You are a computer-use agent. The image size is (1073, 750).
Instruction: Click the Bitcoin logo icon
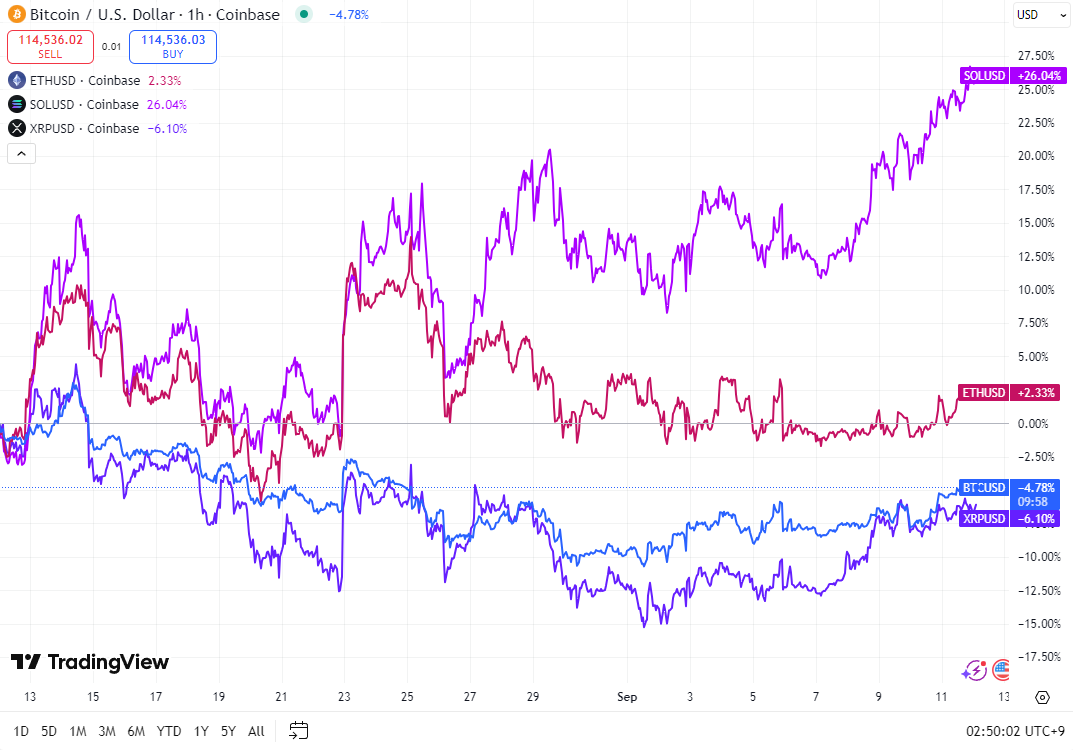[x=17, y=15]
